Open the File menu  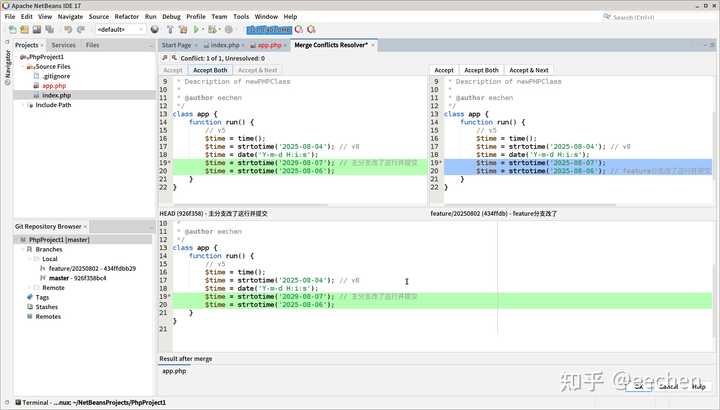10,17
